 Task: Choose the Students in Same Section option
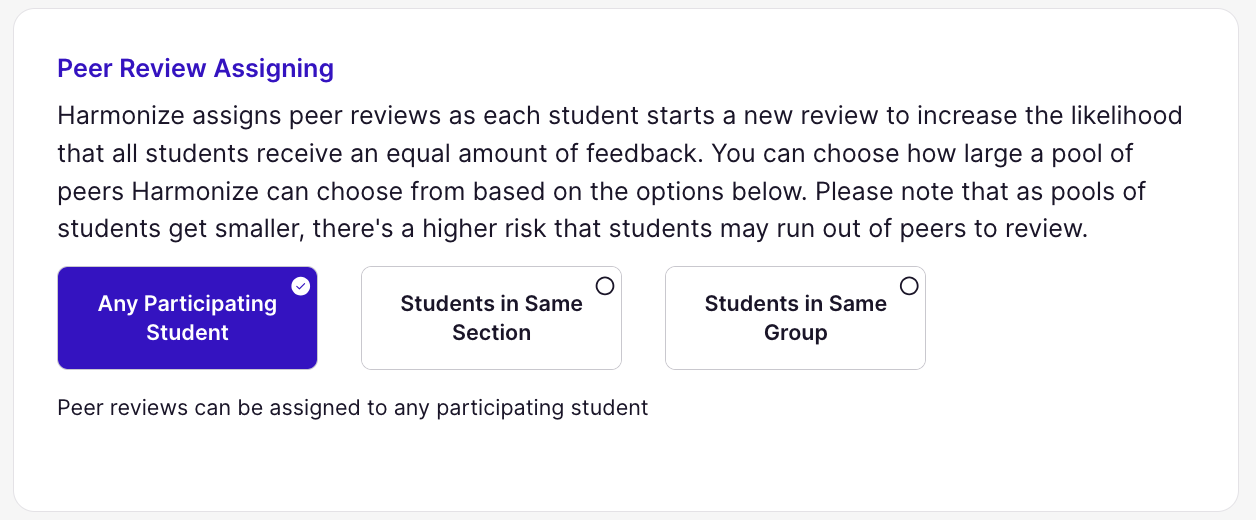coord(491,318)
